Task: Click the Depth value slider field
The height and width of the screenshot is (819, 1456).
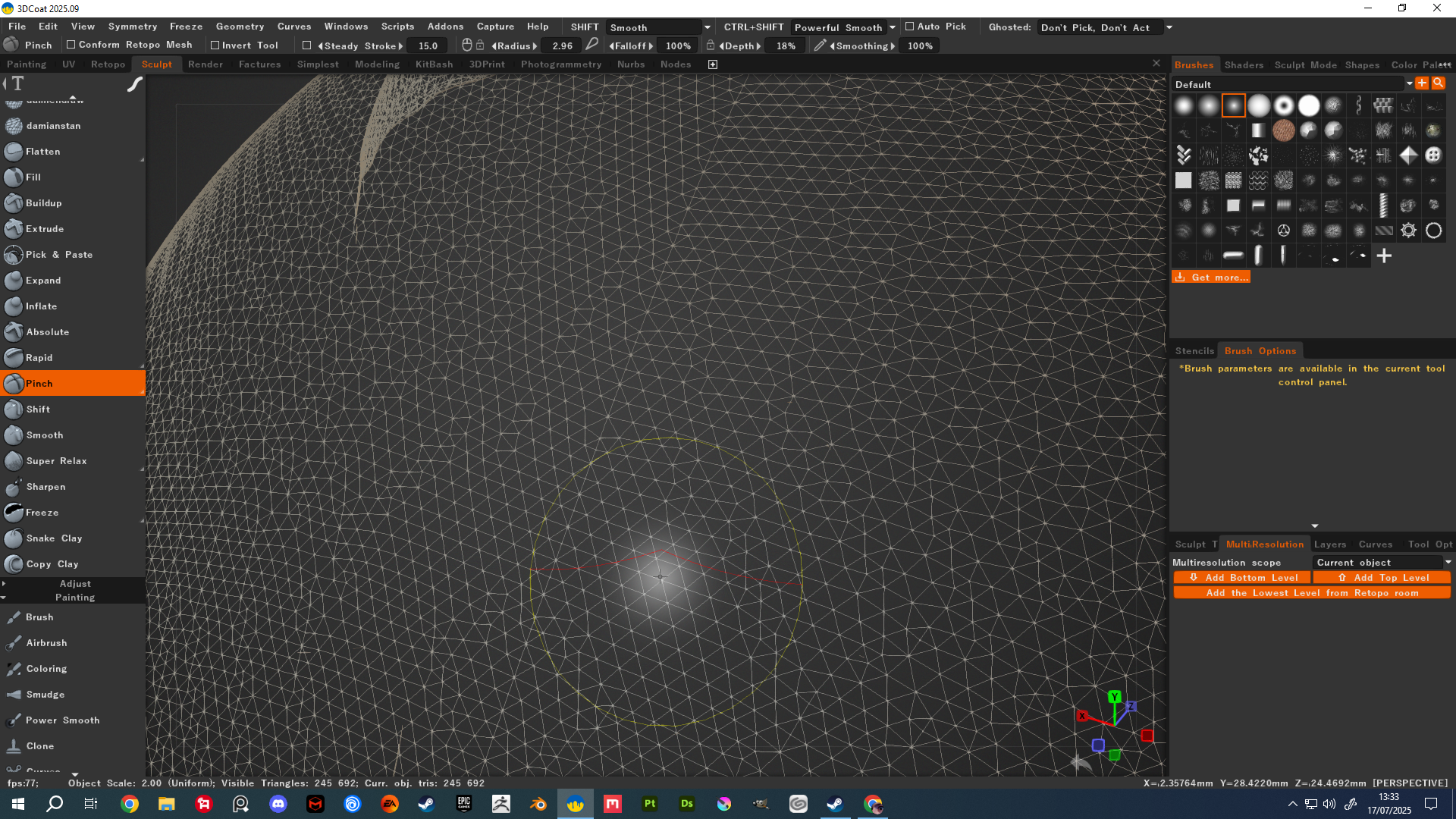Action: [786, 45]
